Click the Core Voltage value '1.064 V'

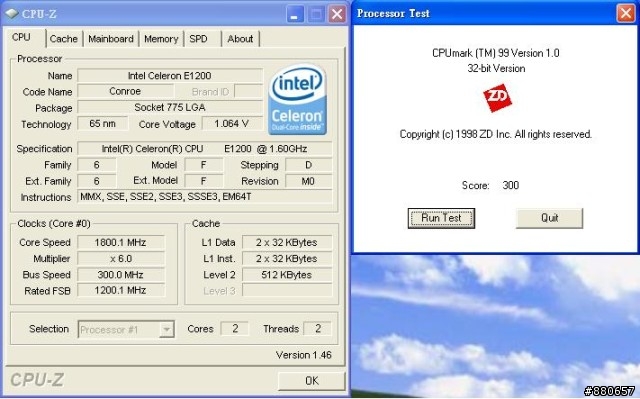click(x=231, y=124)
